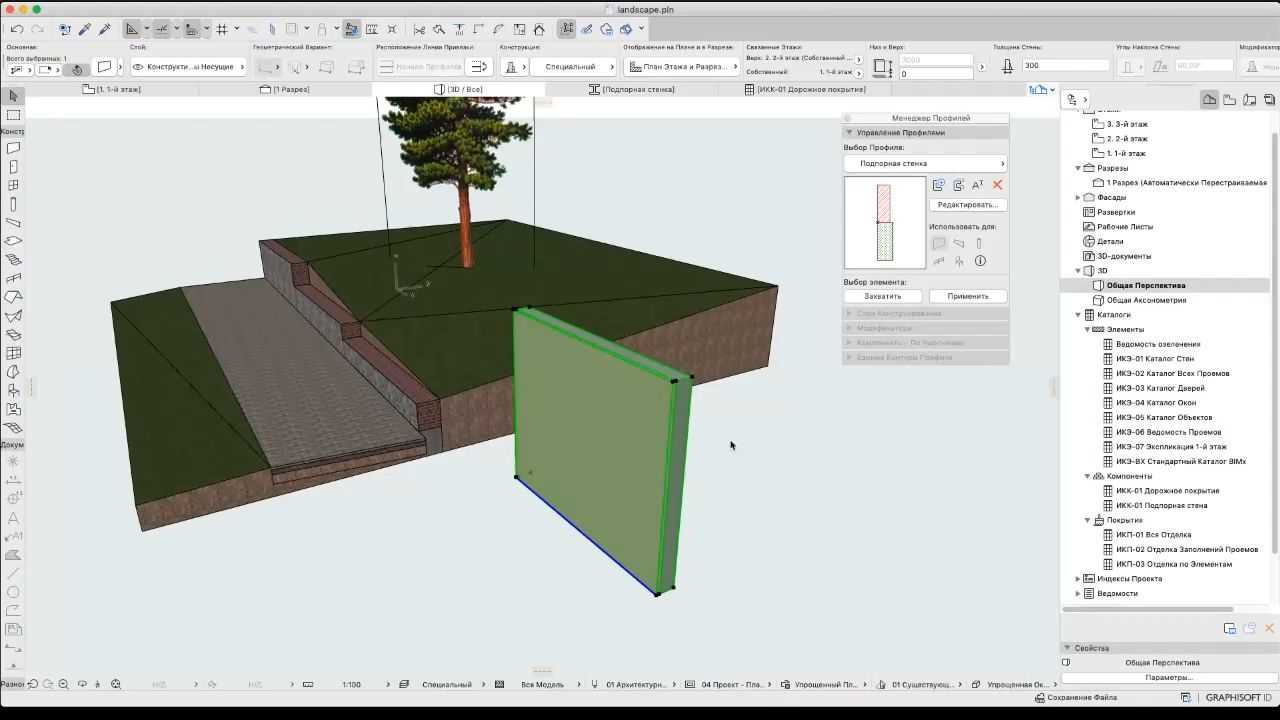Switch to the 1 Разрез tab

click(x=285, y=89)
